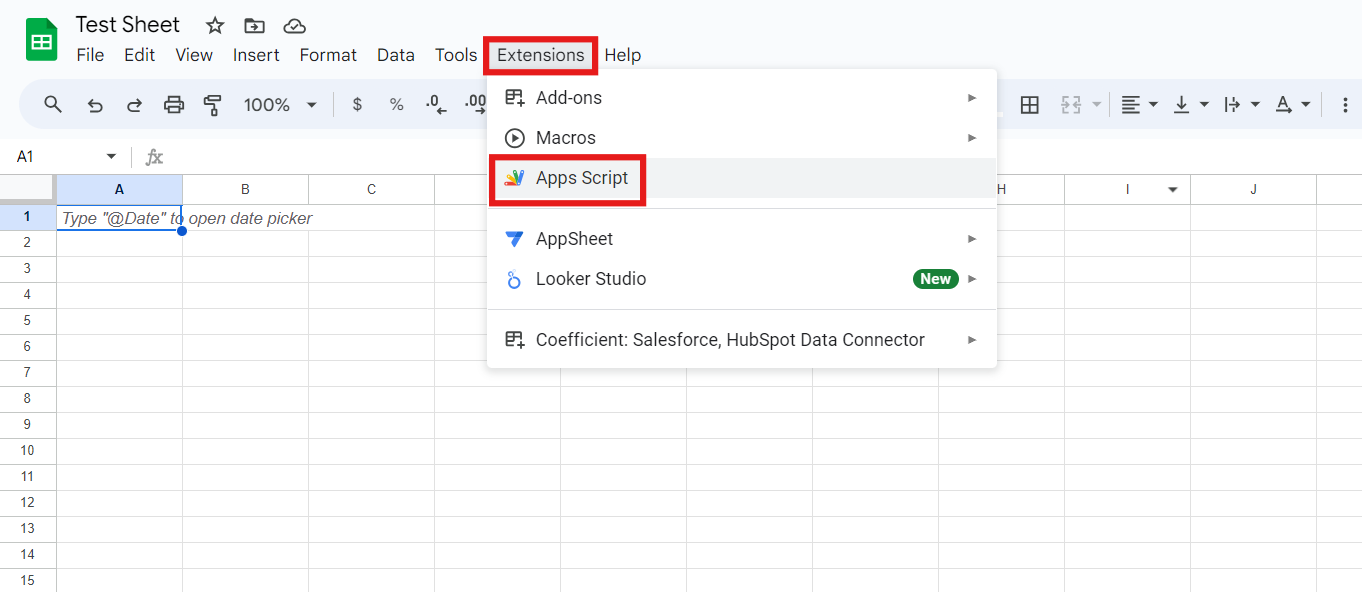Open the 100% zoom dropdown
1362x592 pixels.
(311, 104)
